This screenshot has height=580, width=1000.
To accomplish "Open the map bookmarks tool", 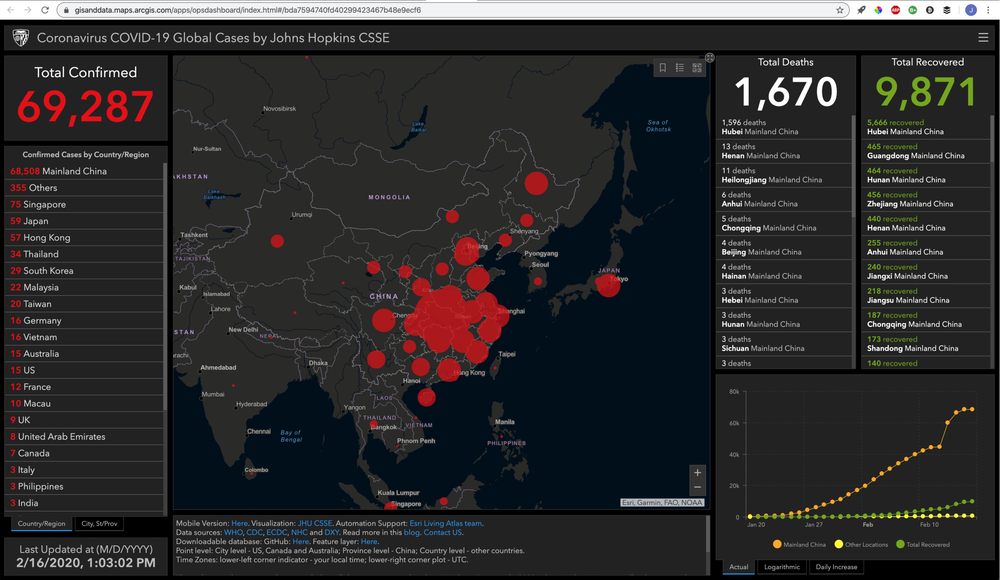I will tap(663, 68).
